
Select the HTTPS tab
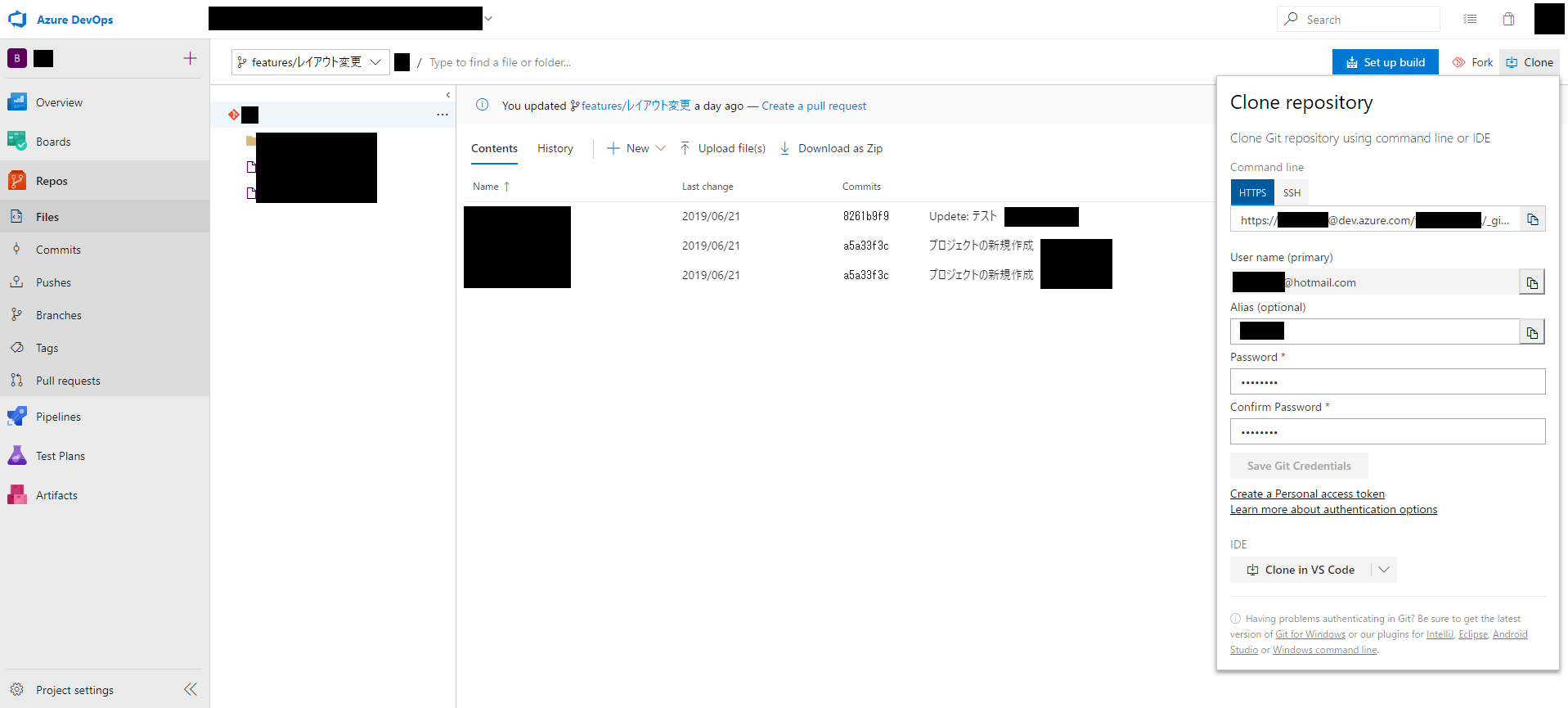click(x=1252, y=192)
